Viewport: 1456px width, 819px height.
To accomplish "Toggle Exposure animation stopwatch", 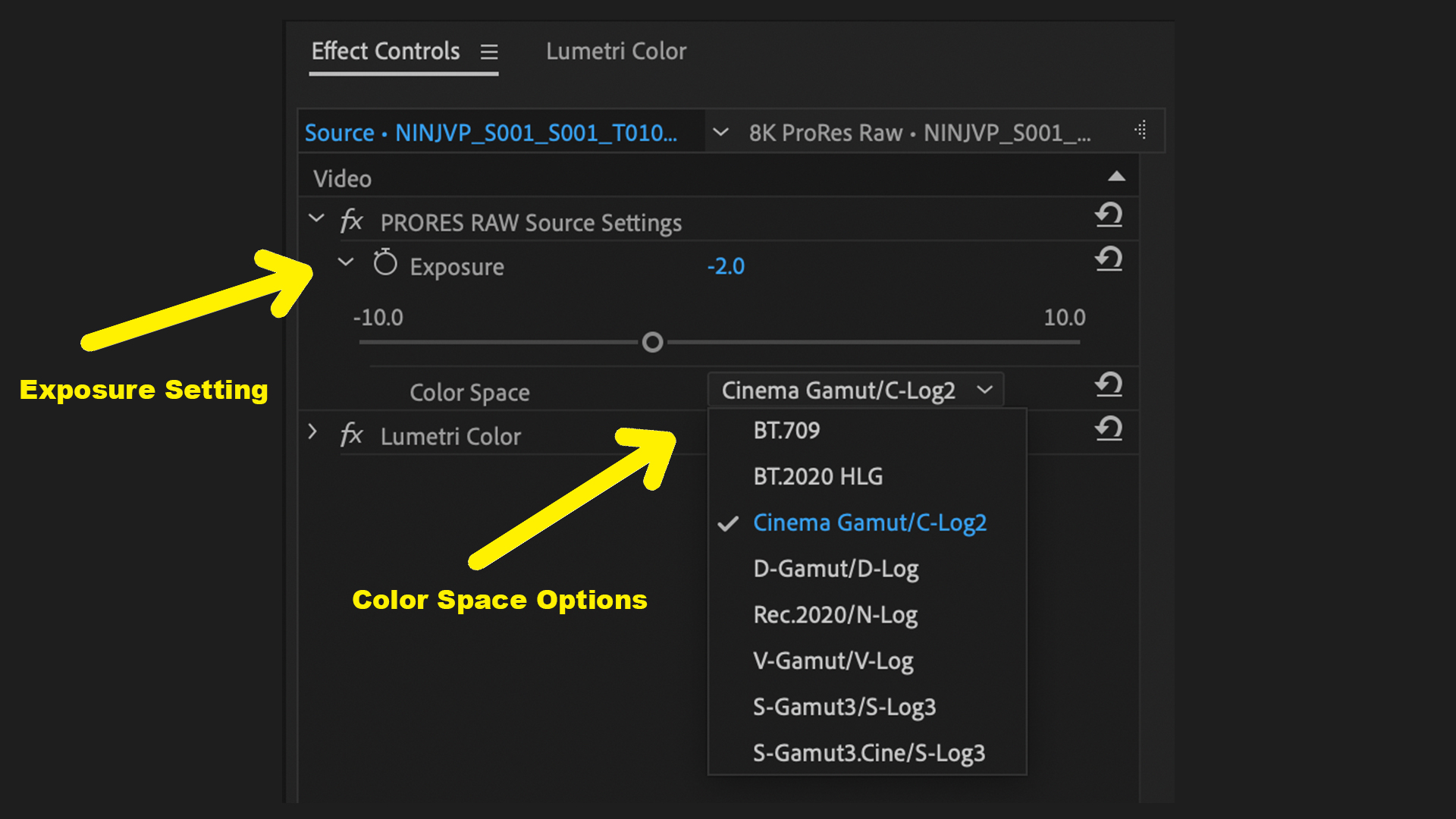I will [x=384, y=264].
